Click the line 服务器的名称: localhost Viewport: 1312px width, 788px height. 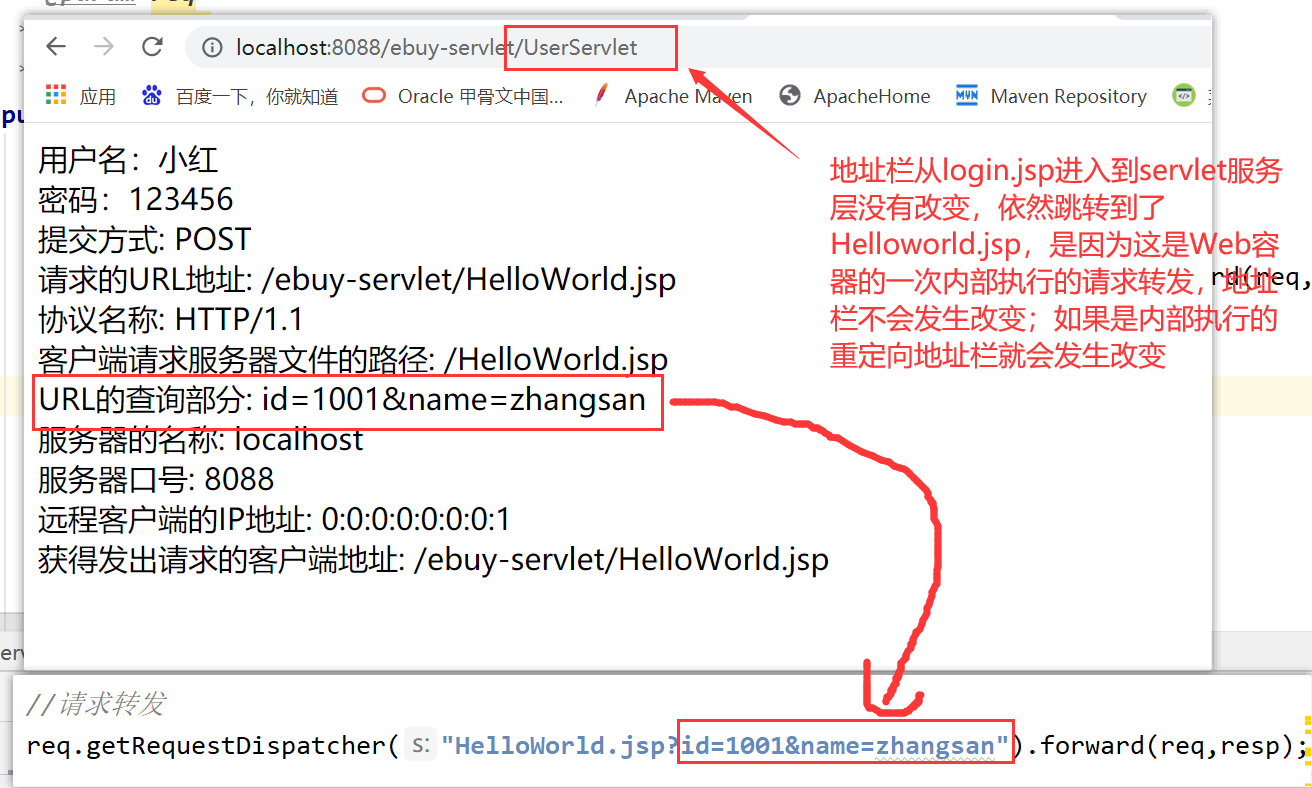tap(201, 440)
